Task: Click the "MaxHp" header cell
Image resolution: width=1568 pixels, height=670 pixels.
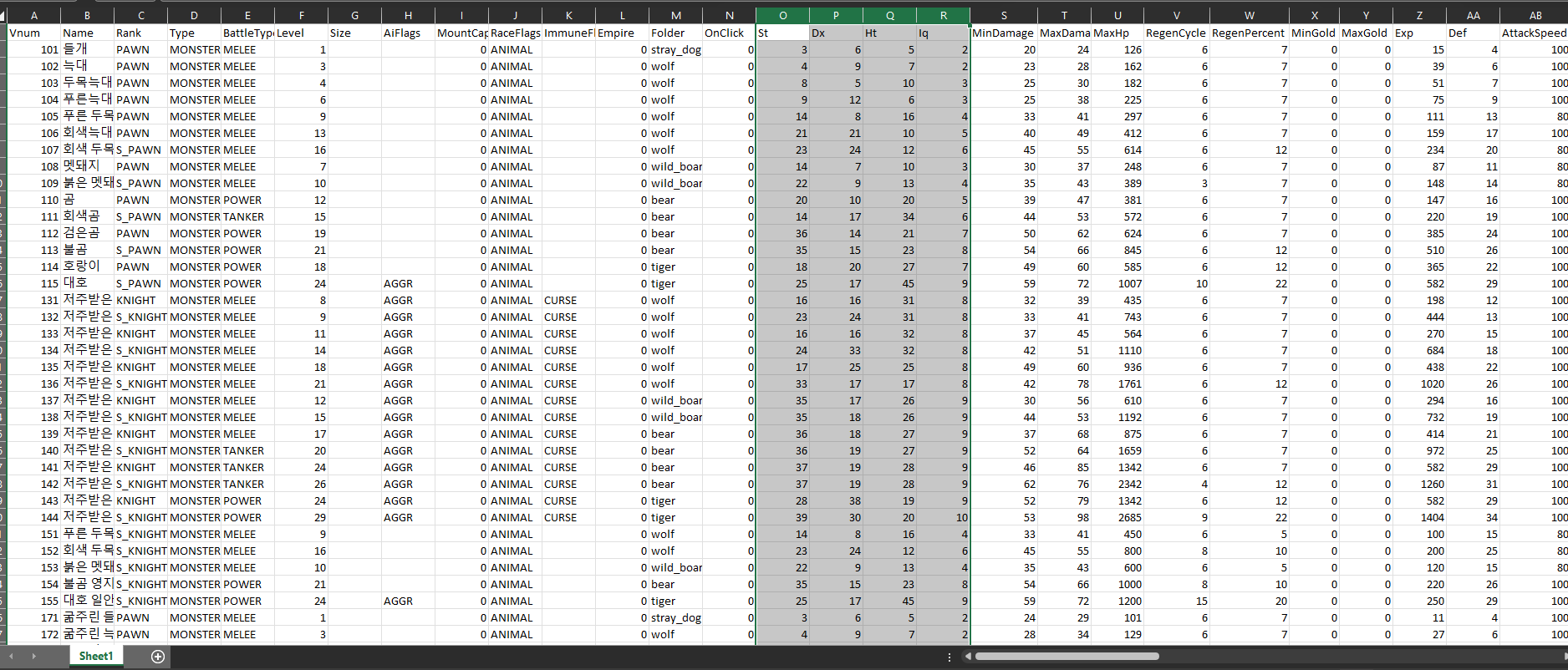Action: [1117, 33]
